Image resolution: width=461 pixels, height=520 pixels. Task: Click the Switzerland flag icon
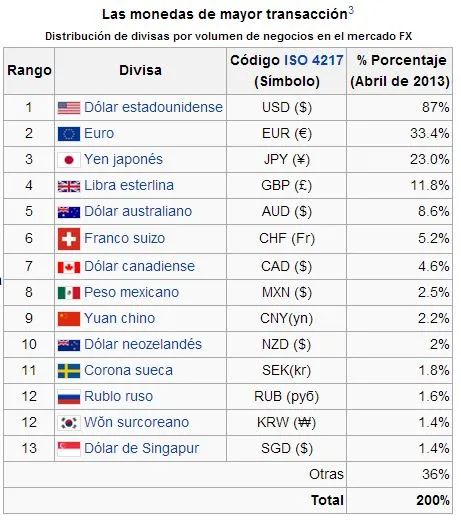click(69, 239)
